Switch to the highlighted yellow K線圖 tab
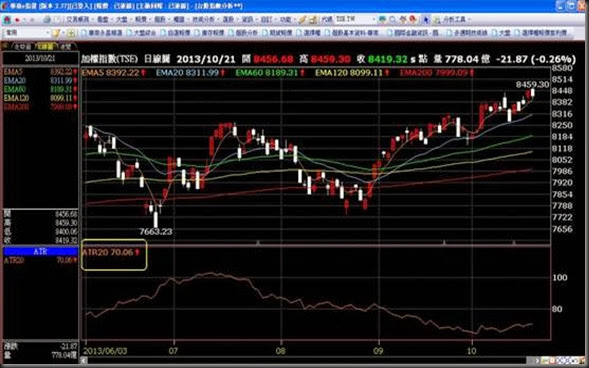This screenshot has height=368, width=589. [45, 46]
